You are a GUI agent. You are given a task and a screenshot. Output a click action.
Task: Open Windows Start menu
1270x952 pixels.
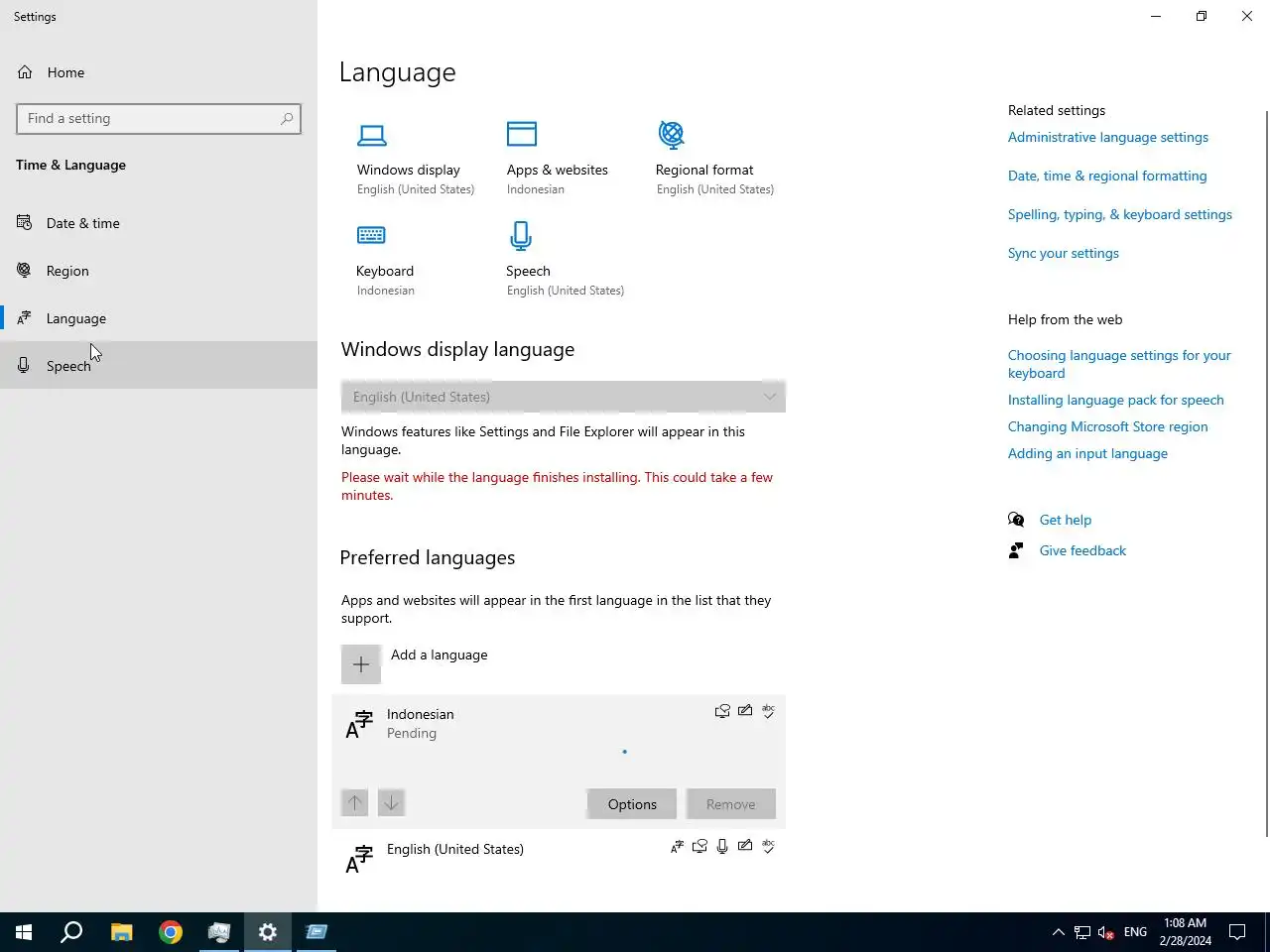[x=24, y=932]
